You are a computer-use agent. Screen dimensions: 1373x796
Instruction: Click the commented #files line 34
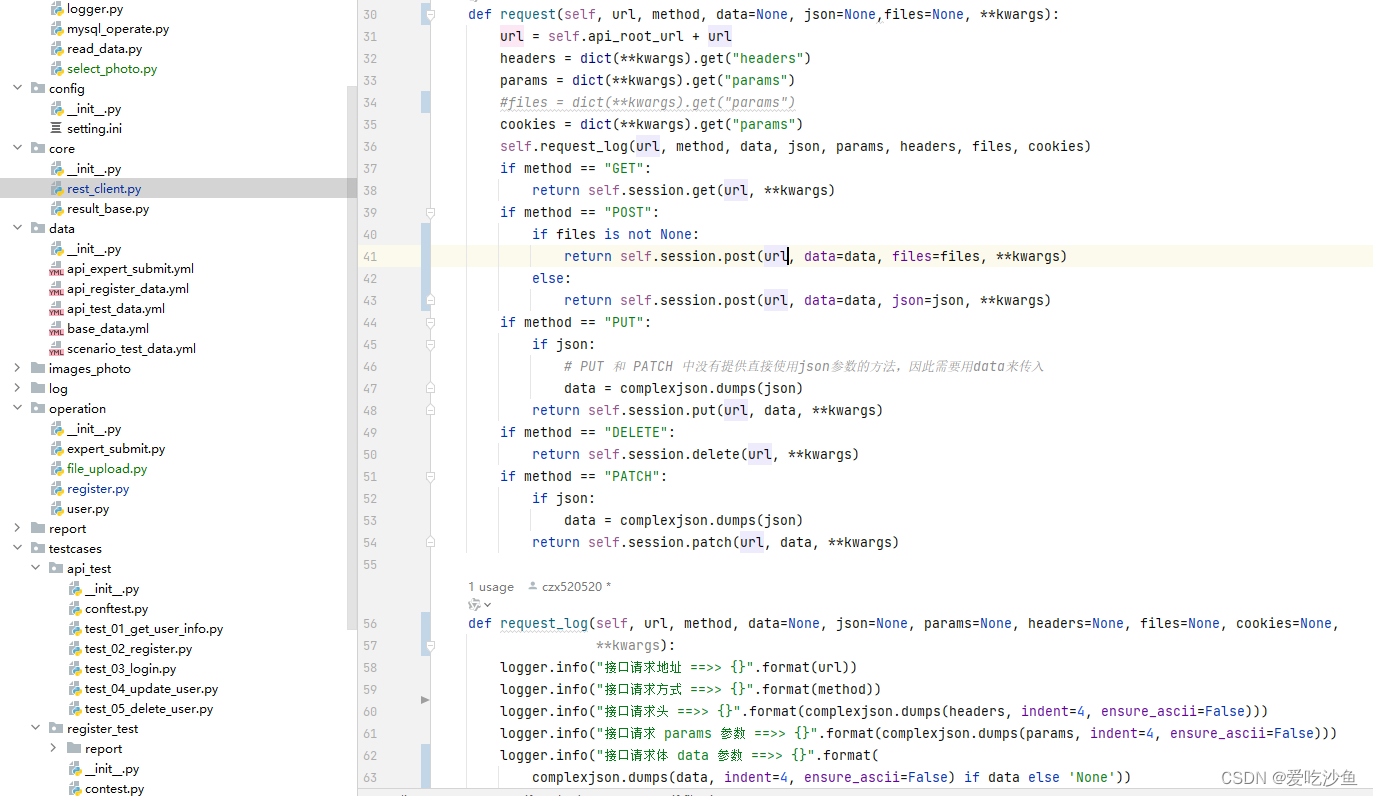pyautogui.click(x=648, y=102)
